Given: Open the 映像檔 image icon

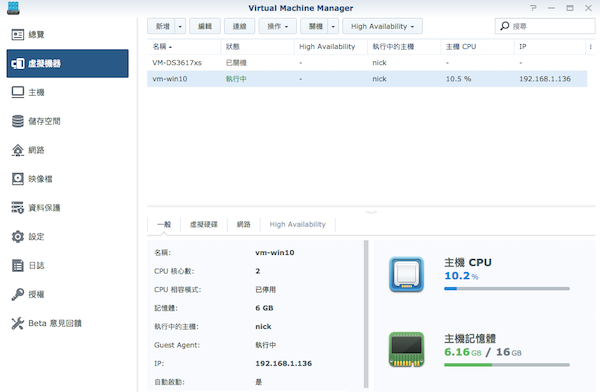Looking at the screenshot, I should [x=18, y=179].
